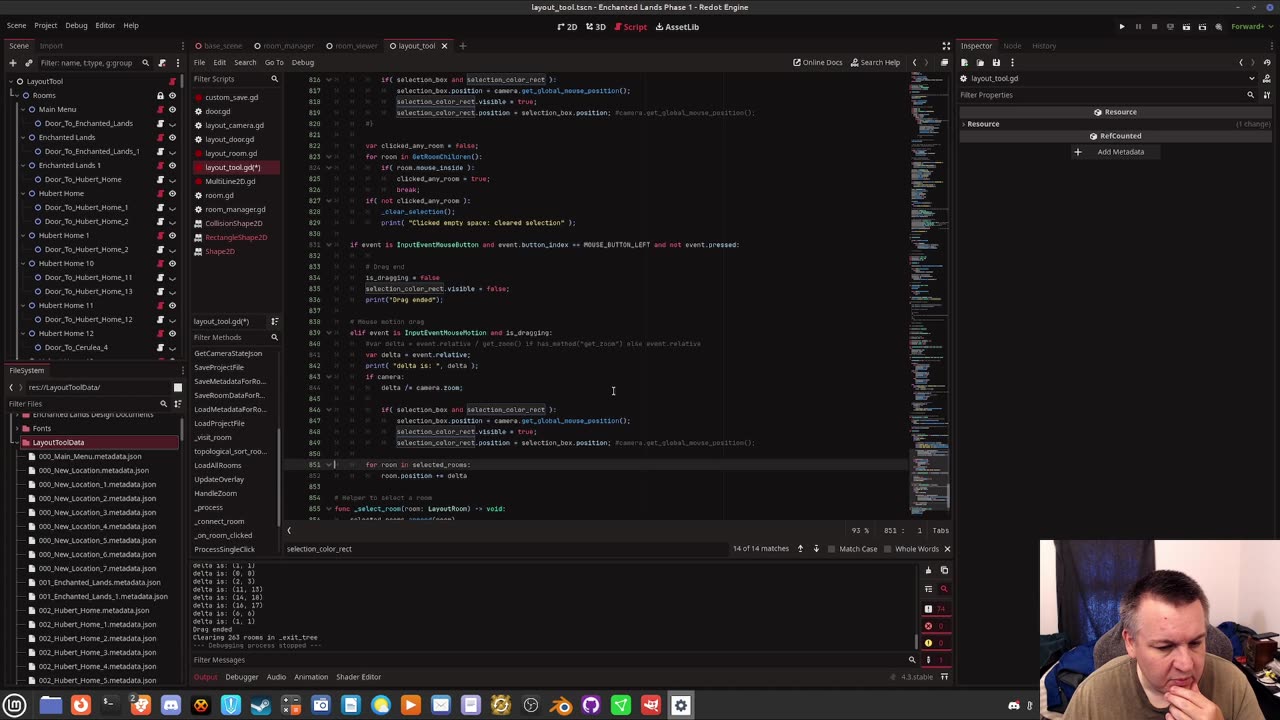Go to next search match arrow
The image size is (1280, 720).
click(816, 549)
